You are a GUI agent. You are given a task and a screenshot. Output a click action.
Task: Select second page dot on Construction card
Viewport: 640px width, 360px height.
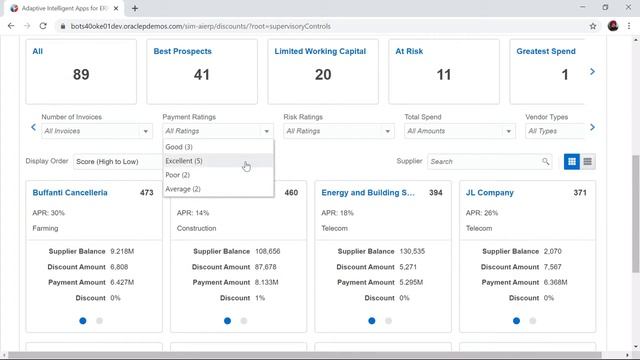pyautogui.click(x=244, y=321)
